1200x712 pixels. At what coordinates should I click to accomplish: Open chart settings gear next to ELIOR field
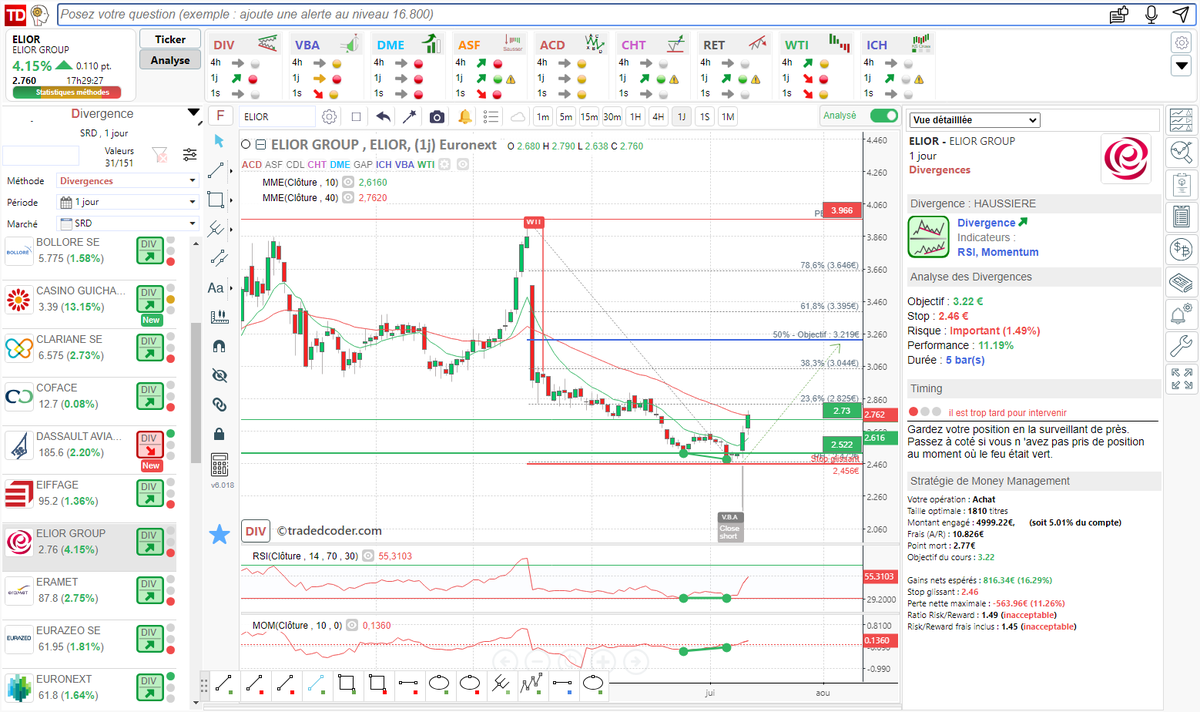point(329,116)
